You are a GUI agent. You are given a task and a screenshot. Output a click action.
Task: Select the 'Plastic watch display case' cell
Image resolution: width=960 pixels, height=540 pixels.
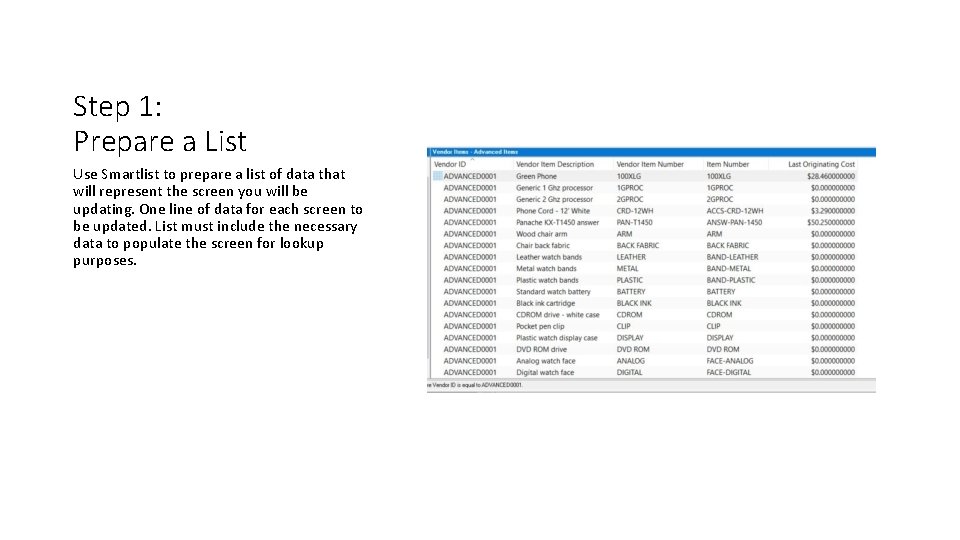pyautogui.click(x=557, y=339)
